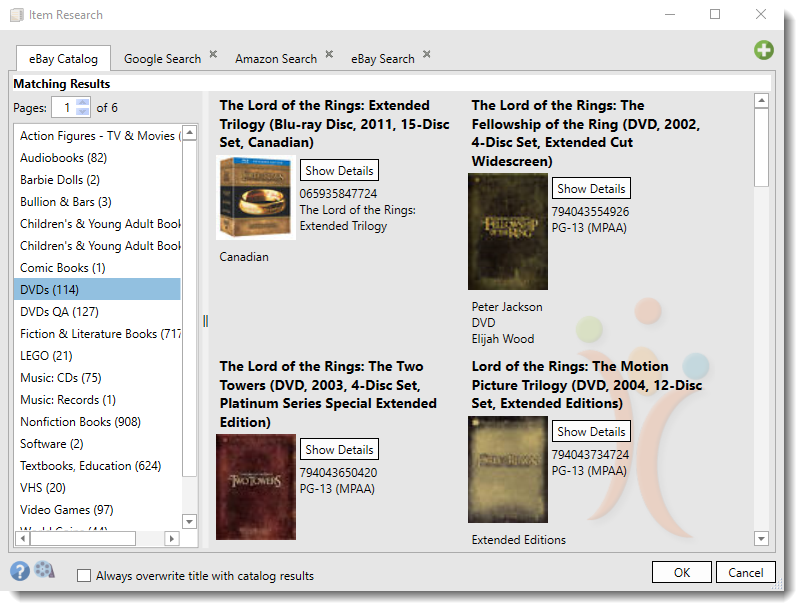Select LEGO (21) category
The width and height of the screenshot is (805, 612).
98,356
